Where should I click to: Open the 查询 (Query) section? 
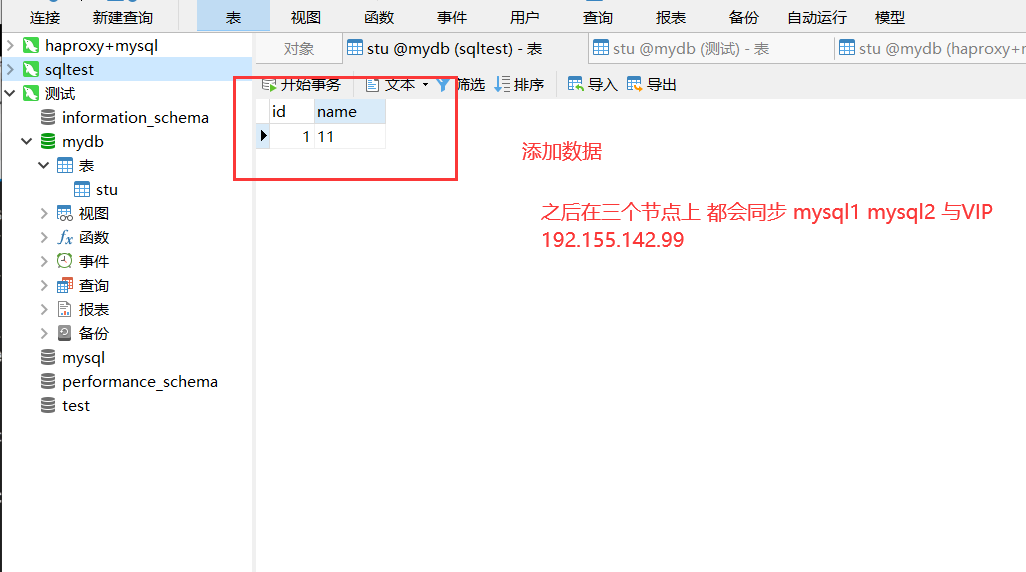coord(597,18)
